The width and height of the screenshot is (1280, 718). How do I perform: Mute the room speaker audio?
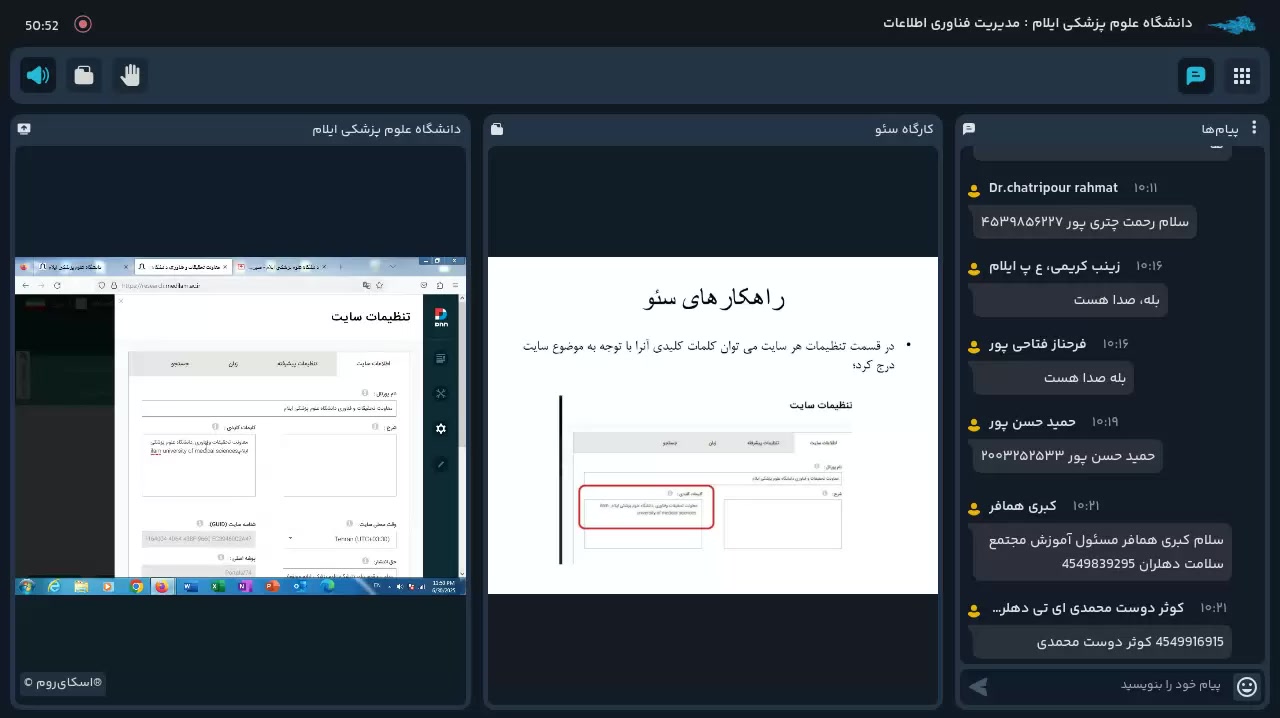[38, 75]
